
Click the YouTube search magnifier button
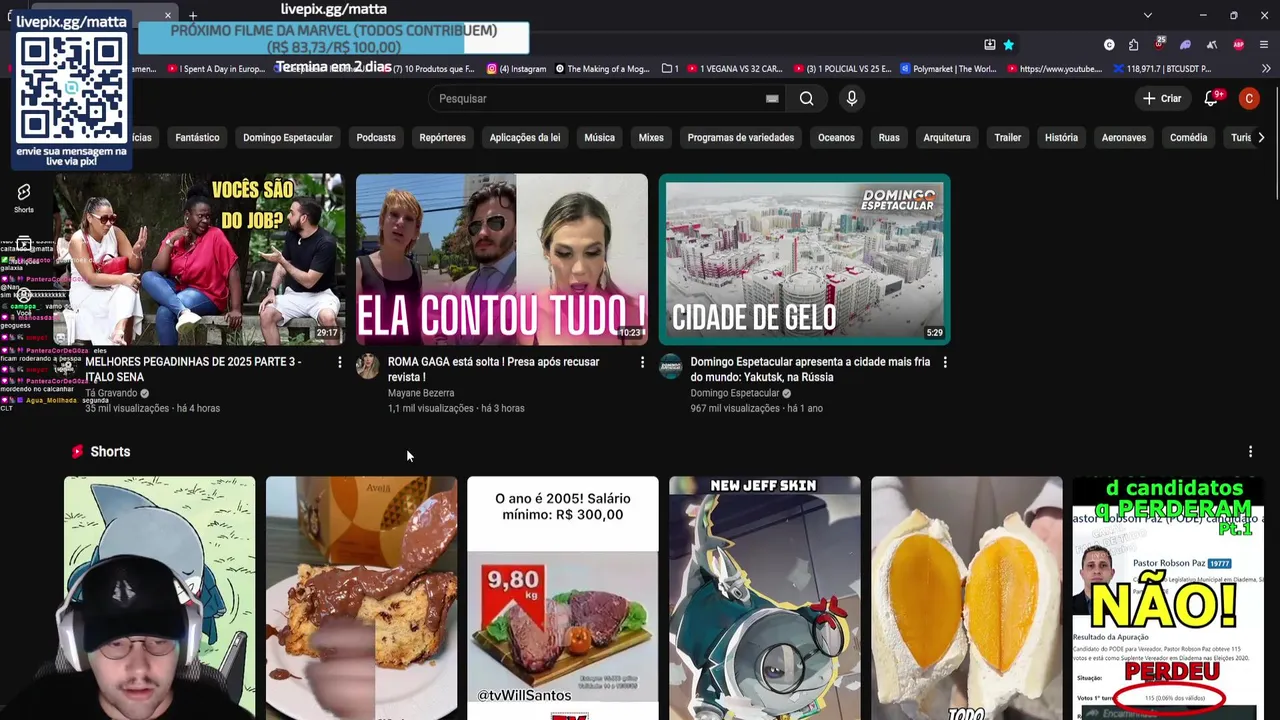coord(806,98)
